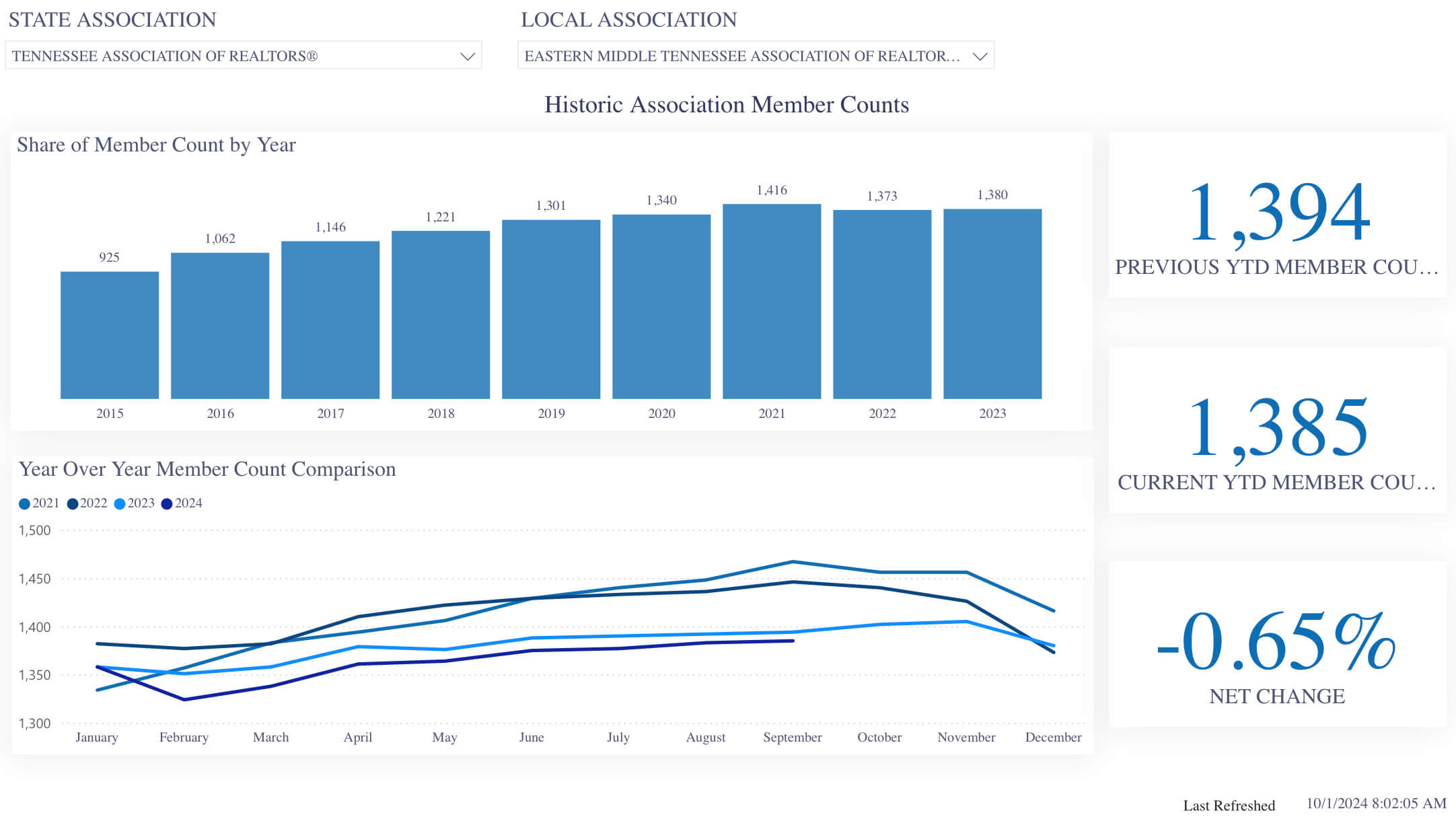
Task: Click Year Over Year Member Count Comparison title
Action: pyautogui.click(x=207, y=469)
